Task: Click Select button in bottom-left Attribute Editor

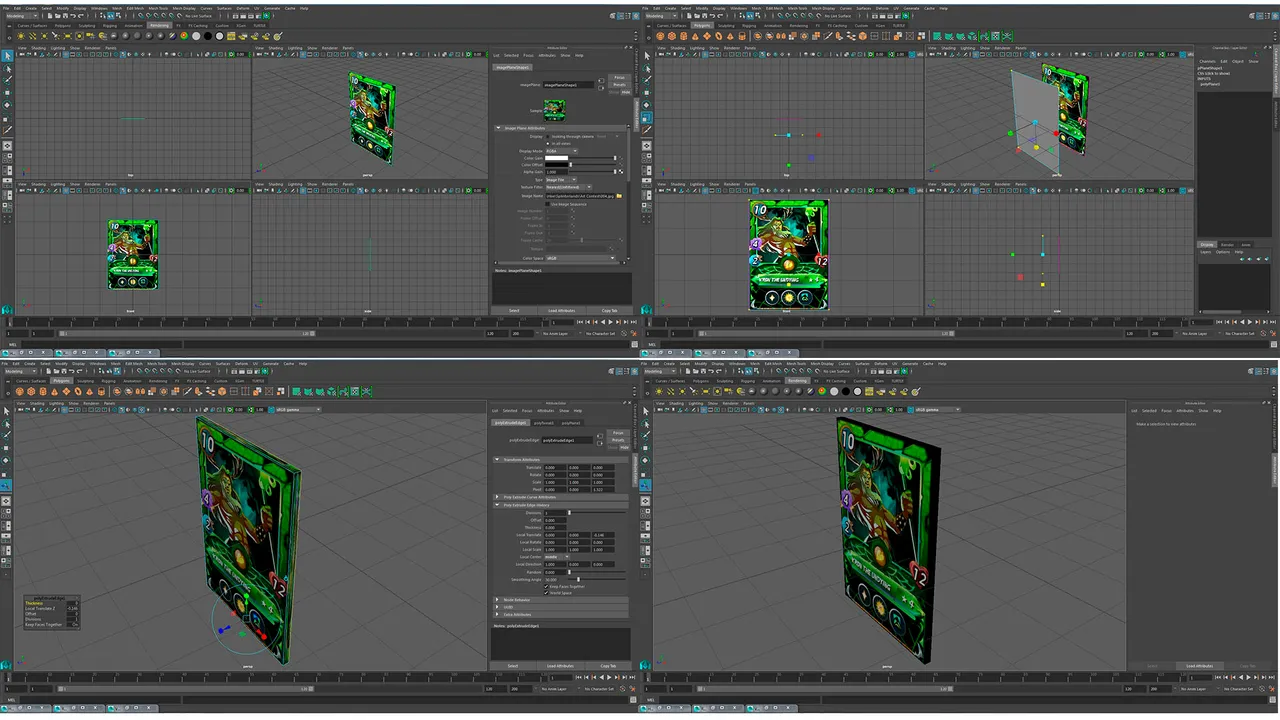Action: [513, 666]
